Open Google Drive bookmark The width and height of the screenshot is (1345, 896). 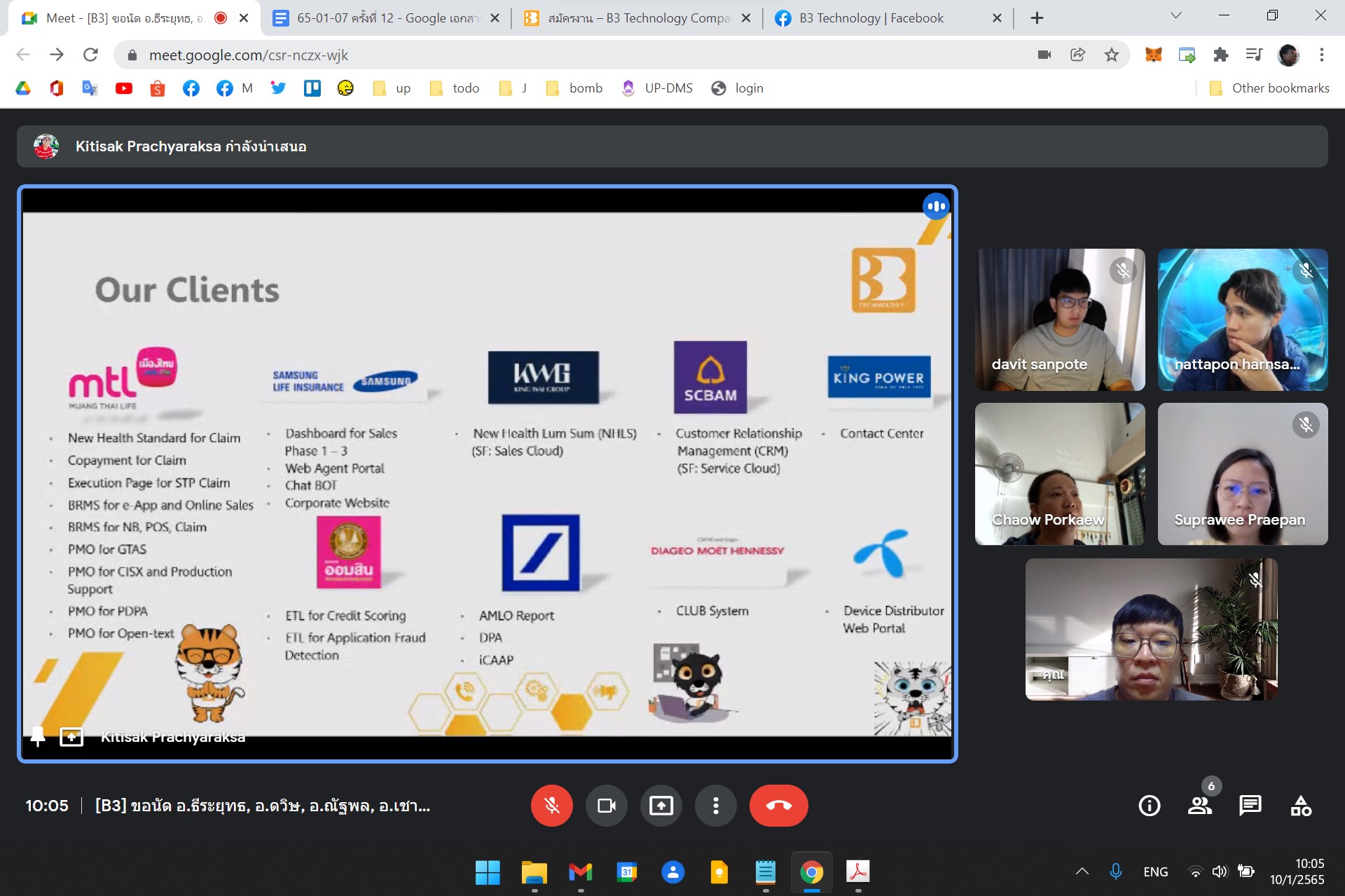[x=23, y=88]
